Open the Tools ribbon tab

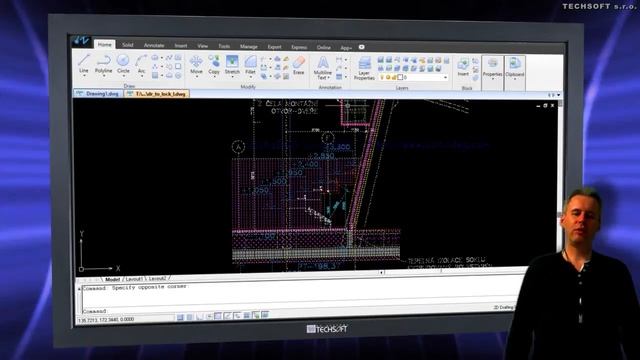(224, 47)
